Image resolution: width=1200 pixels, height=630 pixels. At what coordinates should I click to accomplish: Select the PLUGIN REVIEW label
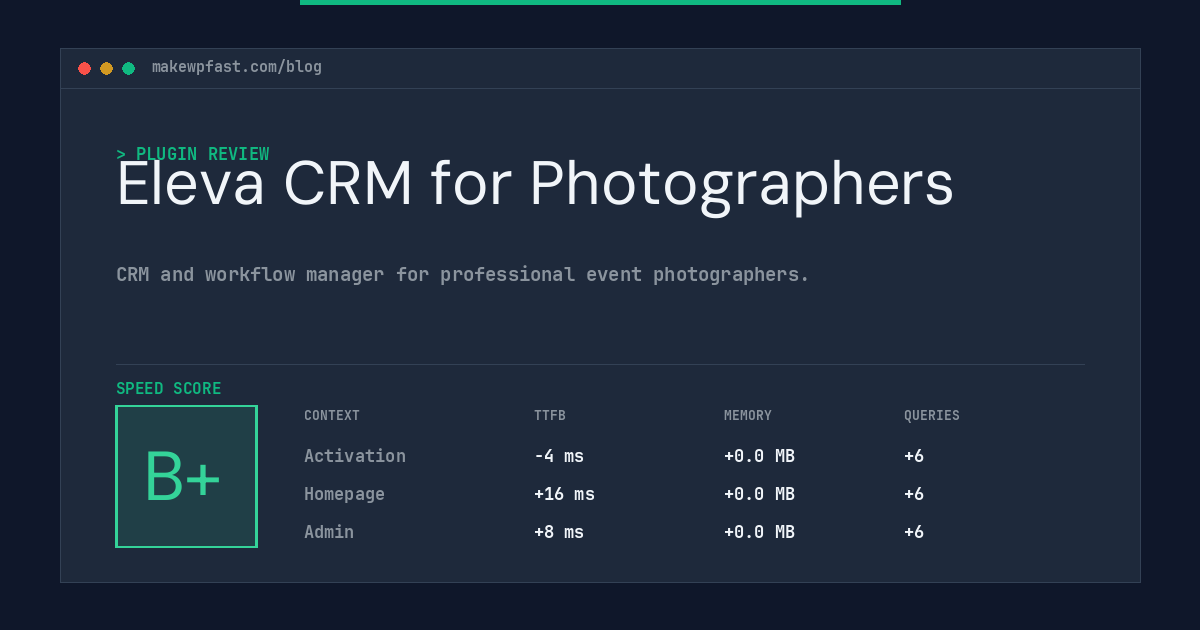click(x=193, y=154)
